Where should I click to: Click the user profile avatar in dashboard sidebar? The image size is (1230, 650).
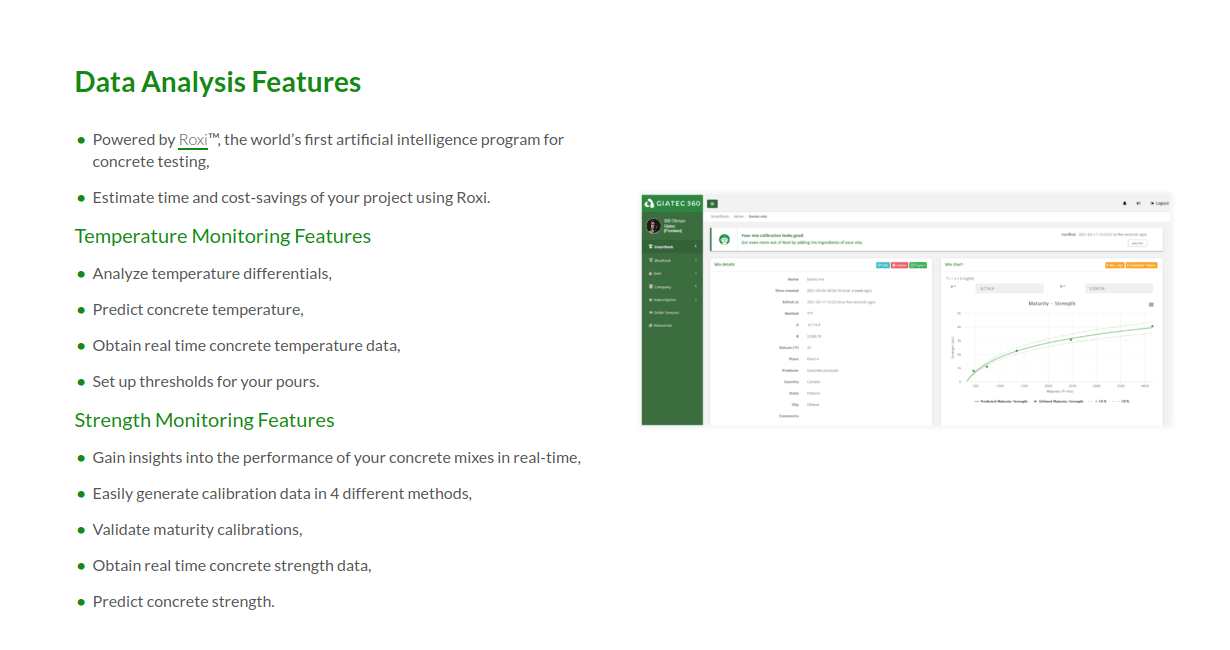point(654,226)
